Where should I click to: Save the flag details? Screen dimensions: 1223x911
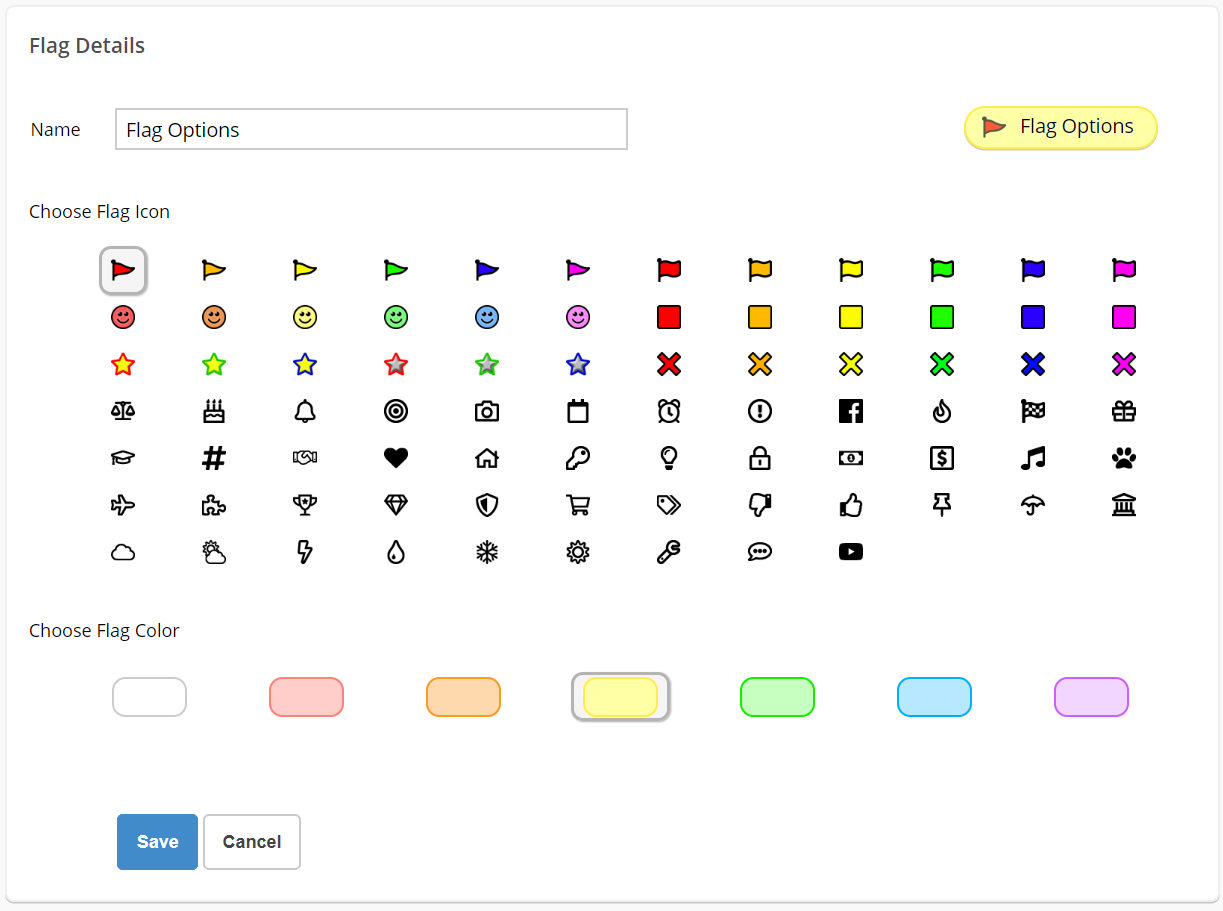tap(157, 842)
